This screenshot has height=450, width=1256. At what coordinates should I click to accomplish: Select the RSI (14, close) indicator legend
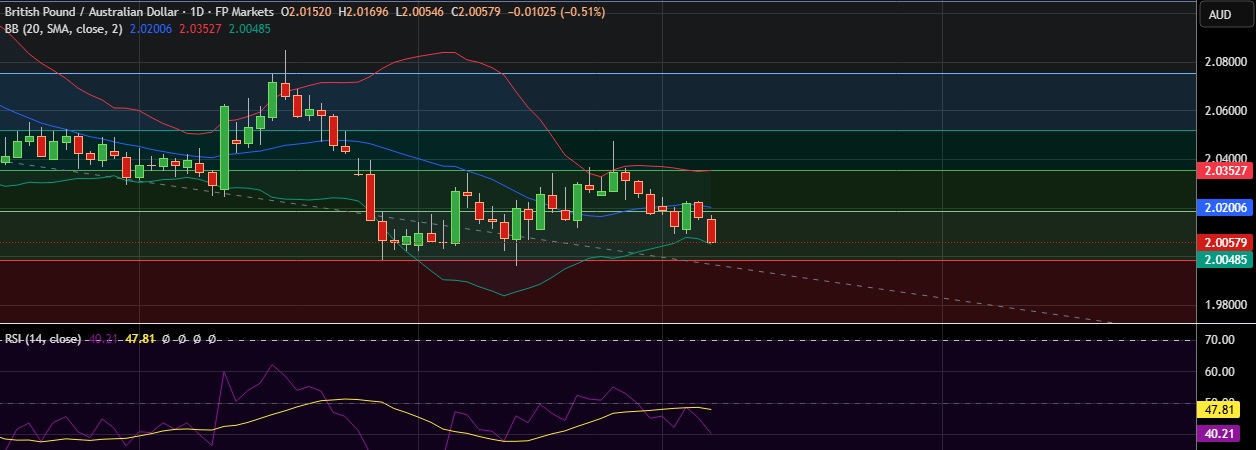[x=42, y=339]
